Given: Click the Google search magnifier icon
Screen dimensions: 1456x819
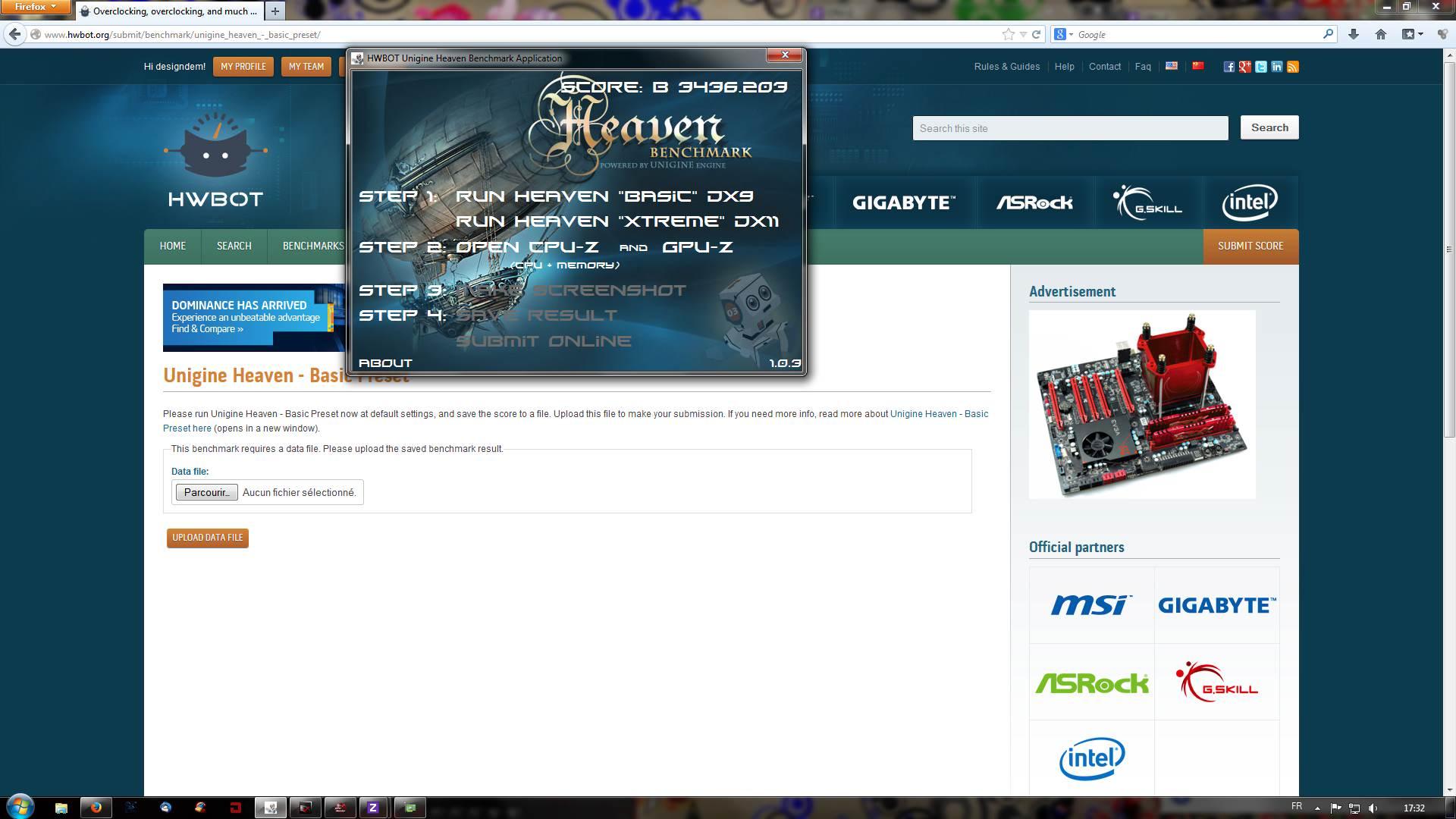Looking at the screenshot, I should 1328,34.
